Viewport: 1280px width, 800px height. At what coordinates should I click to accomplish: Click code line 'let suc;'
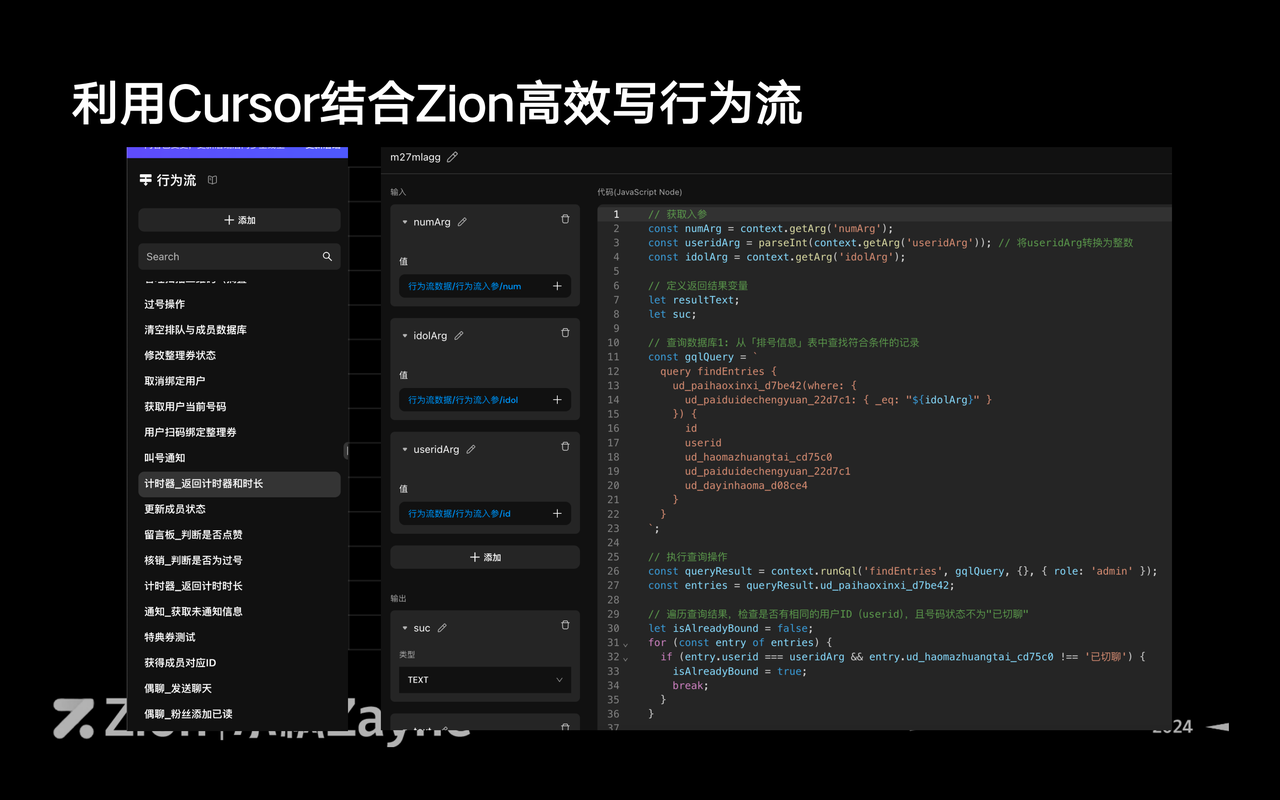670,314
